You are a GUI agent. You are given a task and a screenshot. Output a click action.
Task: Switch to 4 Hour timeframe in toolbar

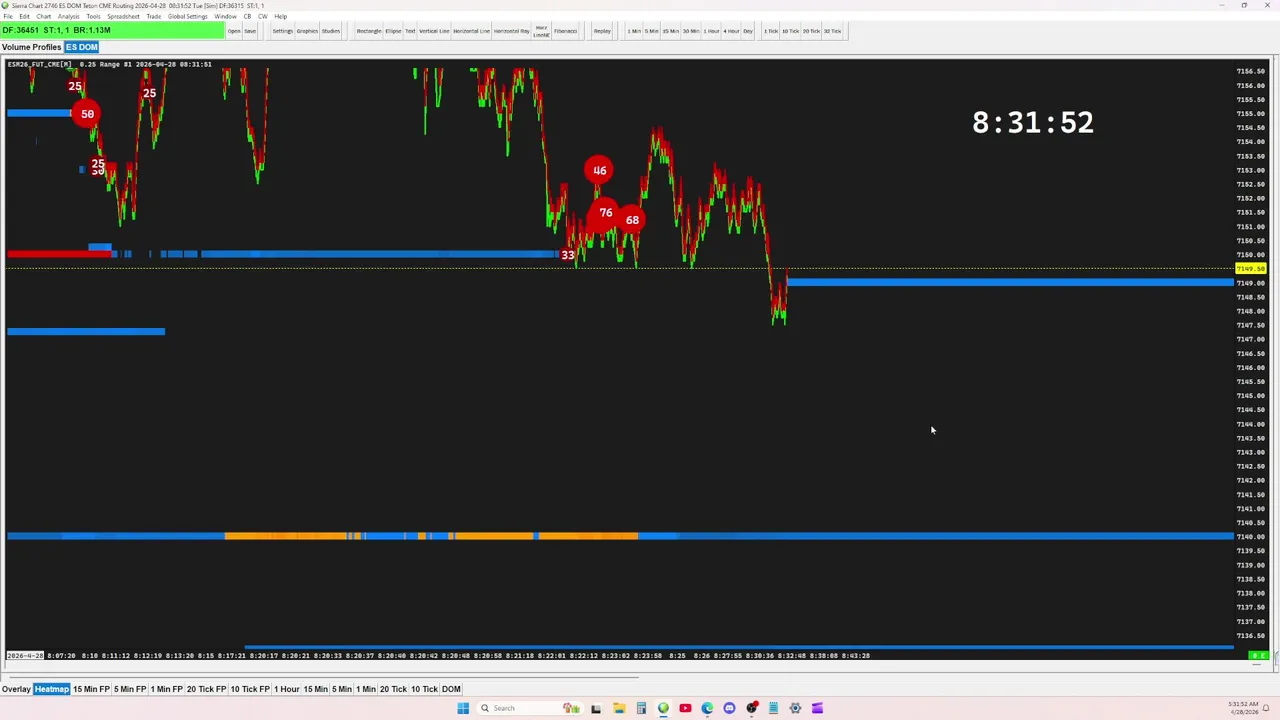[x=731, y=31]
